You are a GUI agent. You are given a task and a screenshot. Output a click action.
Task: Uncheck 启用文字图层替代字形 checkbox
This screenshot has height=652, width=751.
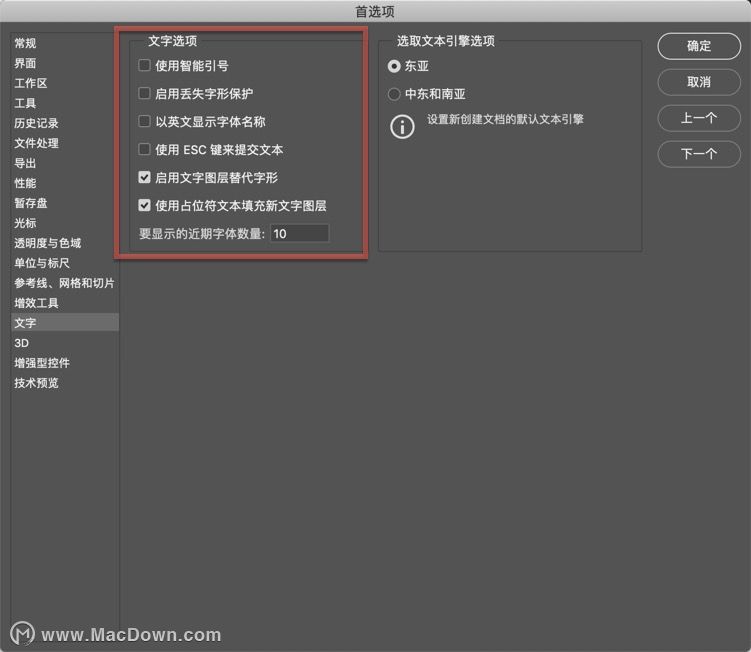point(144,177)
